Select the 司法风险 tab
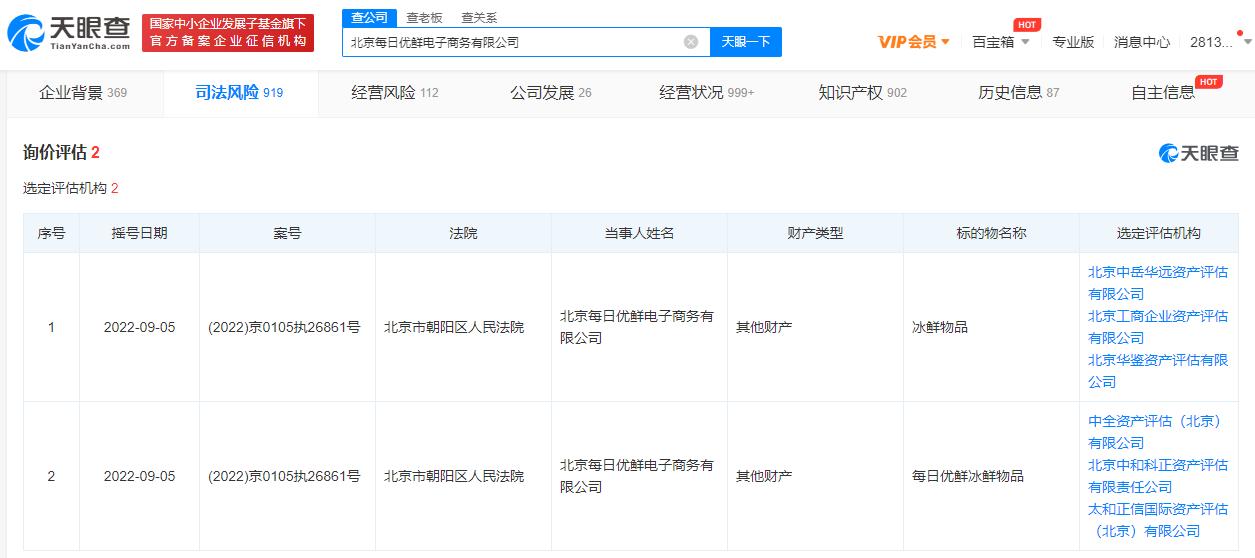 click(x=239, y=93)
